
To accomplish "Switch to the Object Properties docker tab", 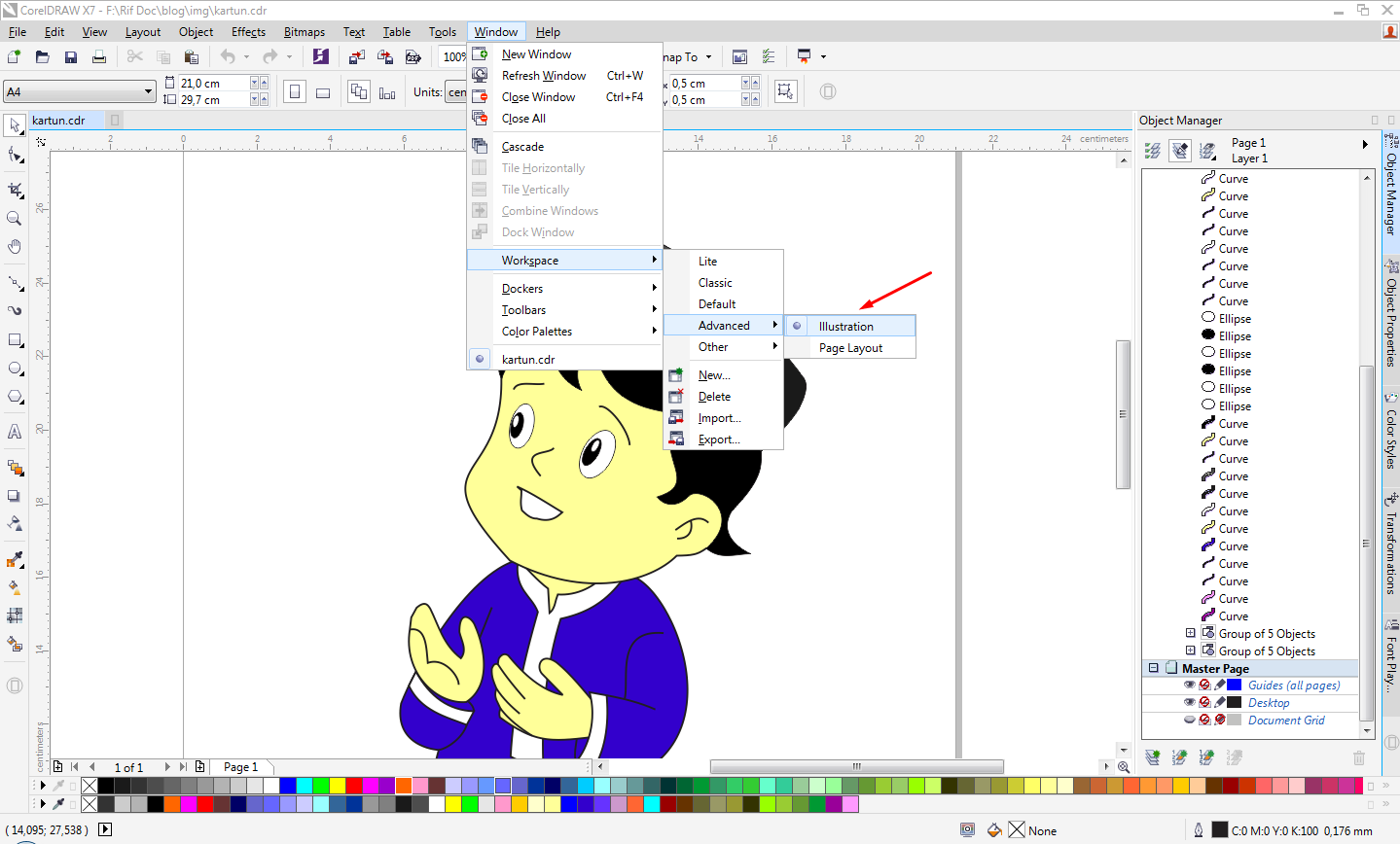I will click(1390, 311).
